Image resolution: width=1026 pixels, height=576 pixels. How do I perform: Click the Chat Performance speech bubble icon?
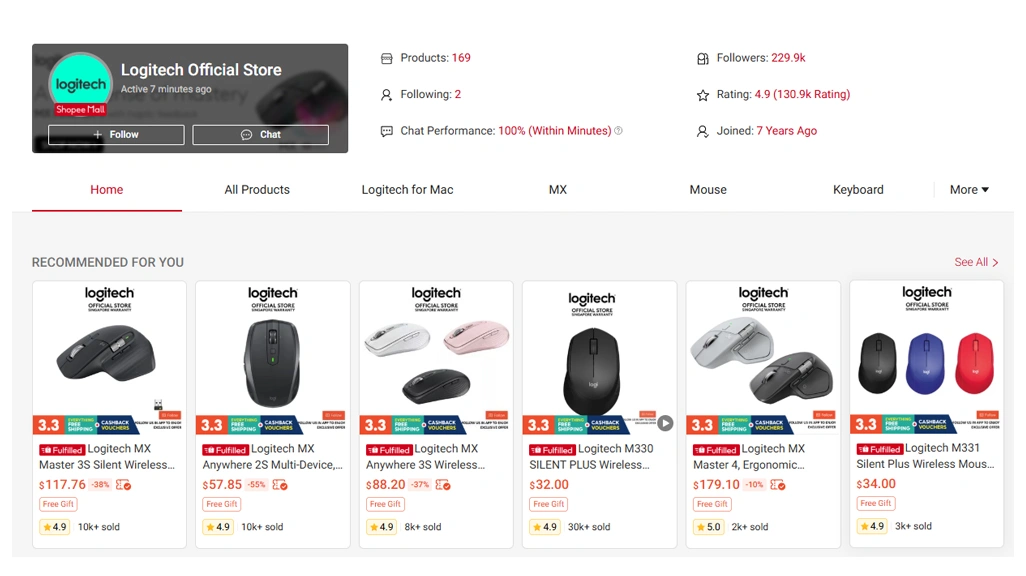pos(387,130)
